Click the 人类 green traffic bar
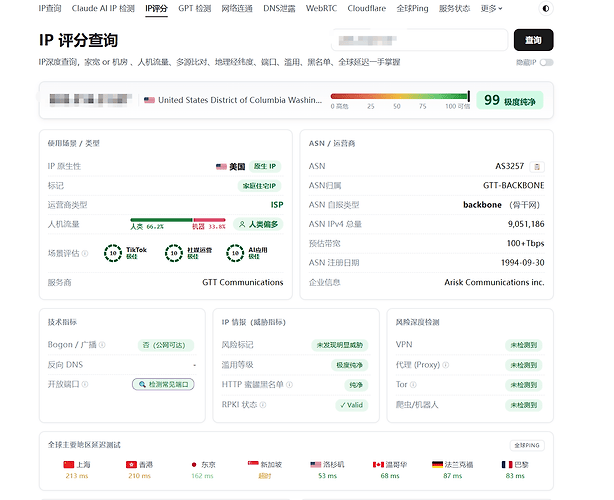The height and width of the screenshot is (500, 614). (161, 220)
